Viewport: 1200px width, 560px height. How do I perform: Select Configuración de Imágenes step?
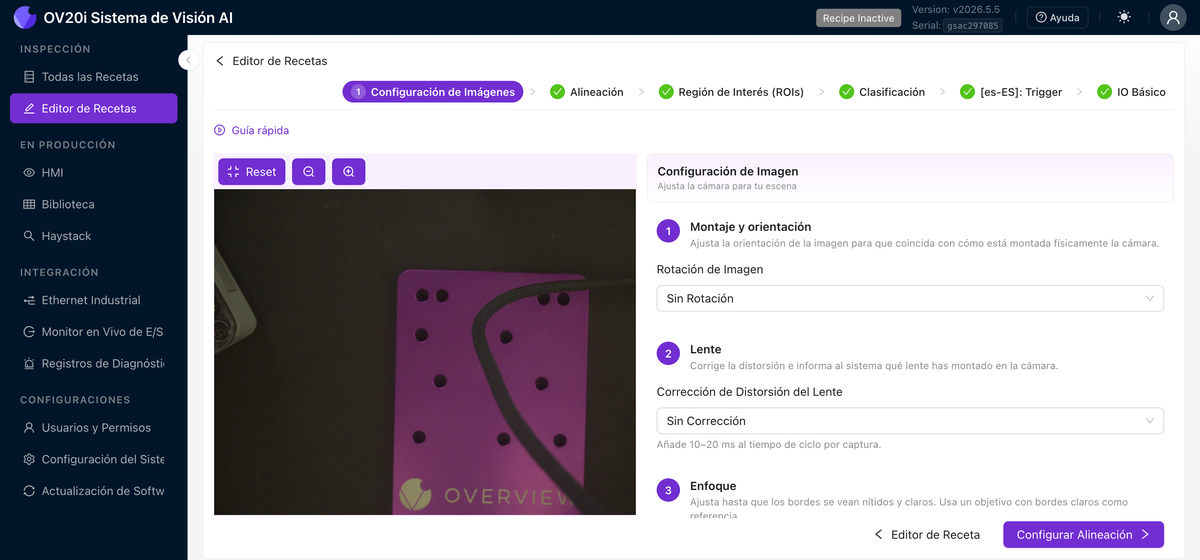tap(433, 92)
